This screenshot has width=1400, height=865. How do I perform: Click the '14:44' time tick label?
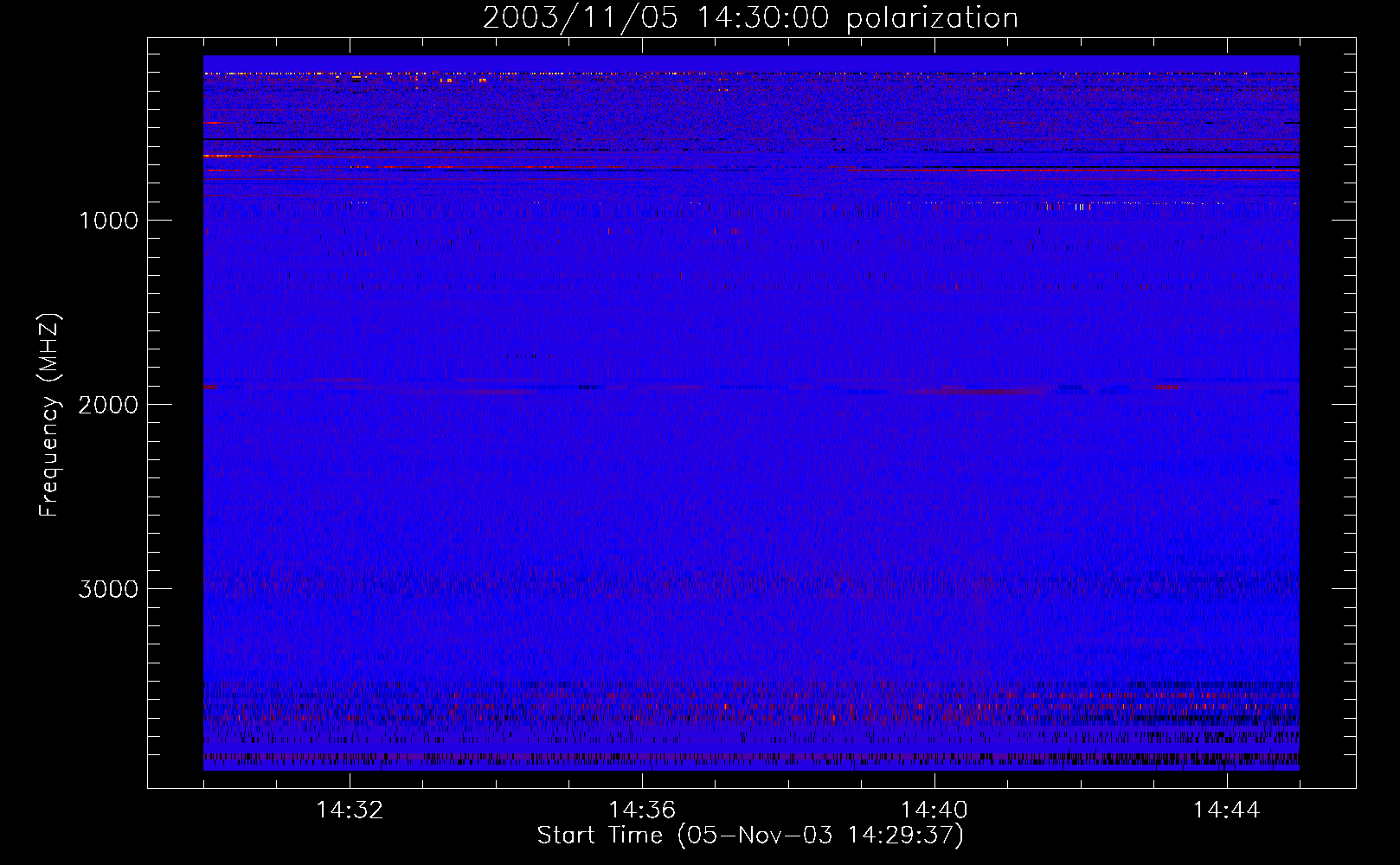point(1226,811)
